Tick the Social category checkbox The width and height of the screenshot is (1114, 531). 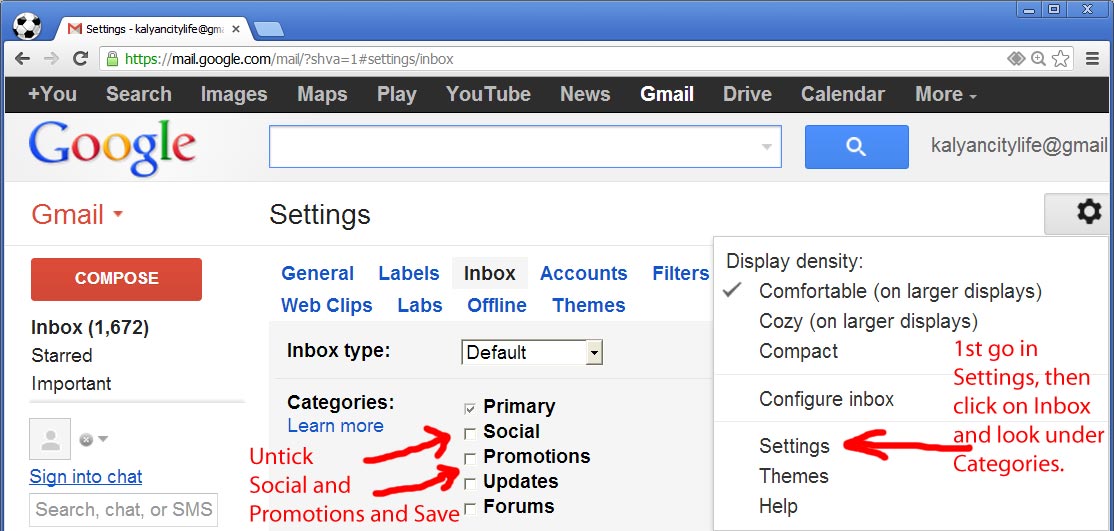coord(470,433)
